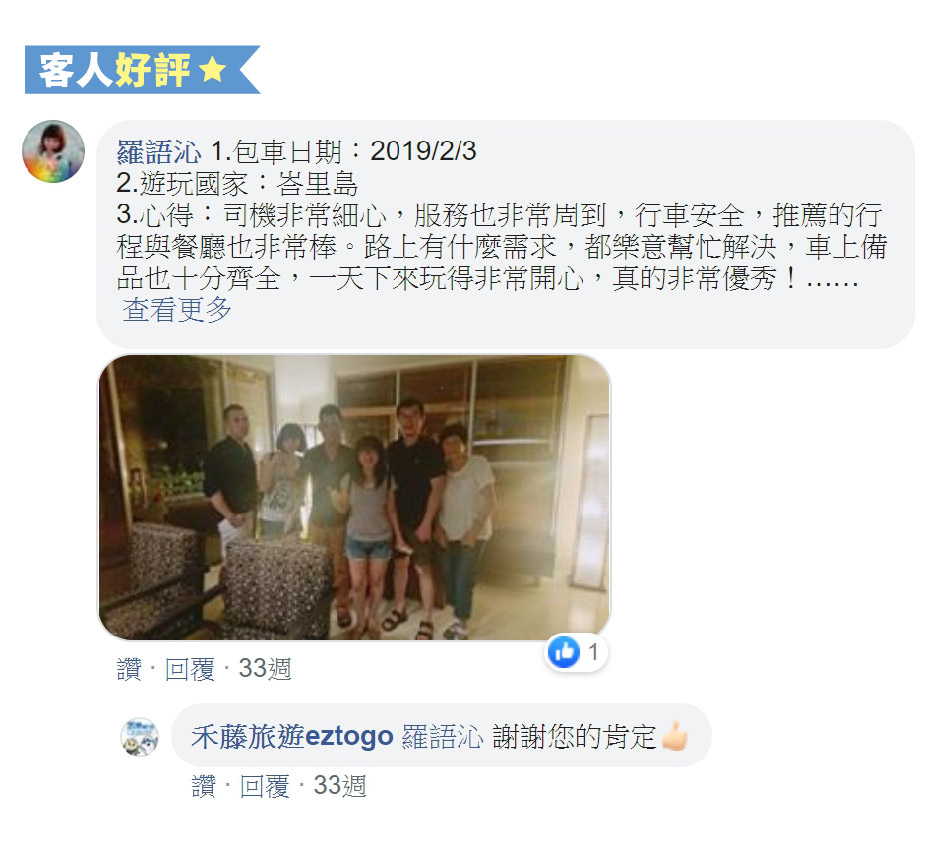Viewport: 944px width, 859px height.
Task: Open the group photo attachment
Action: pos(354,497)
